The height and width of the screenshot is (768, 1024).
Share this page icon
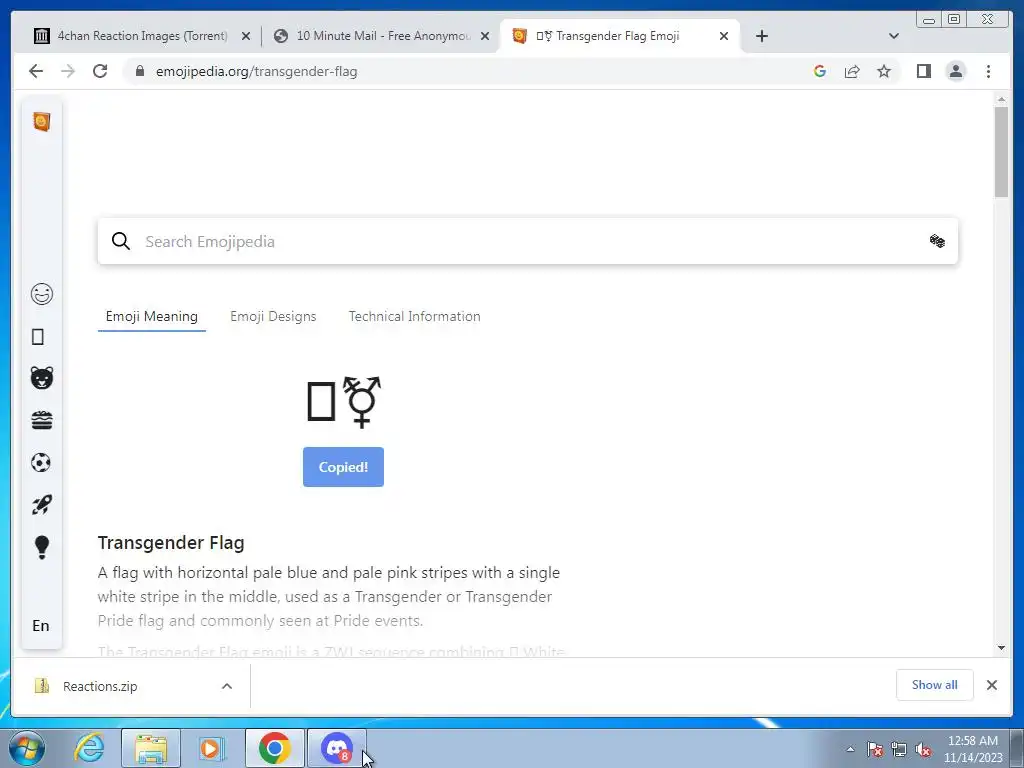852,71
